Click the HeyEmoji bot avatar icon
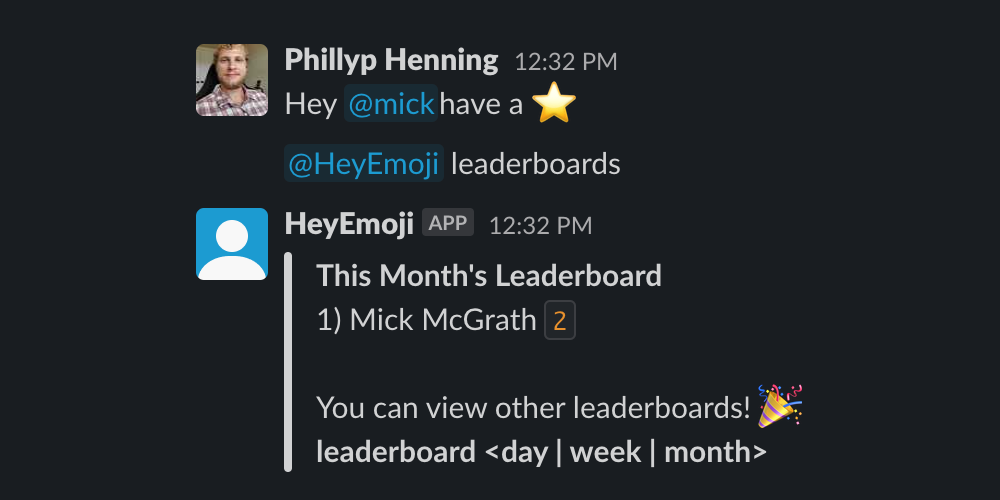This screenshot has height=500, width=1000. pos(232,244)
